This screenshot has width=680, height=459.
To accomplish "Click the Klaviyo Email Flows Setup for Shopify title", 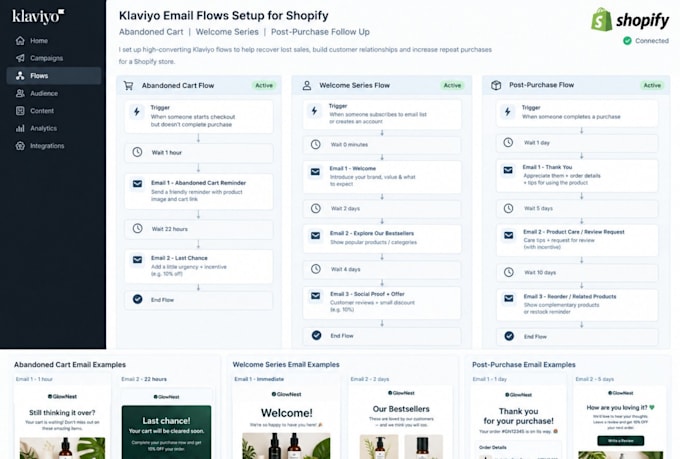I will click(x=223, y=16).
